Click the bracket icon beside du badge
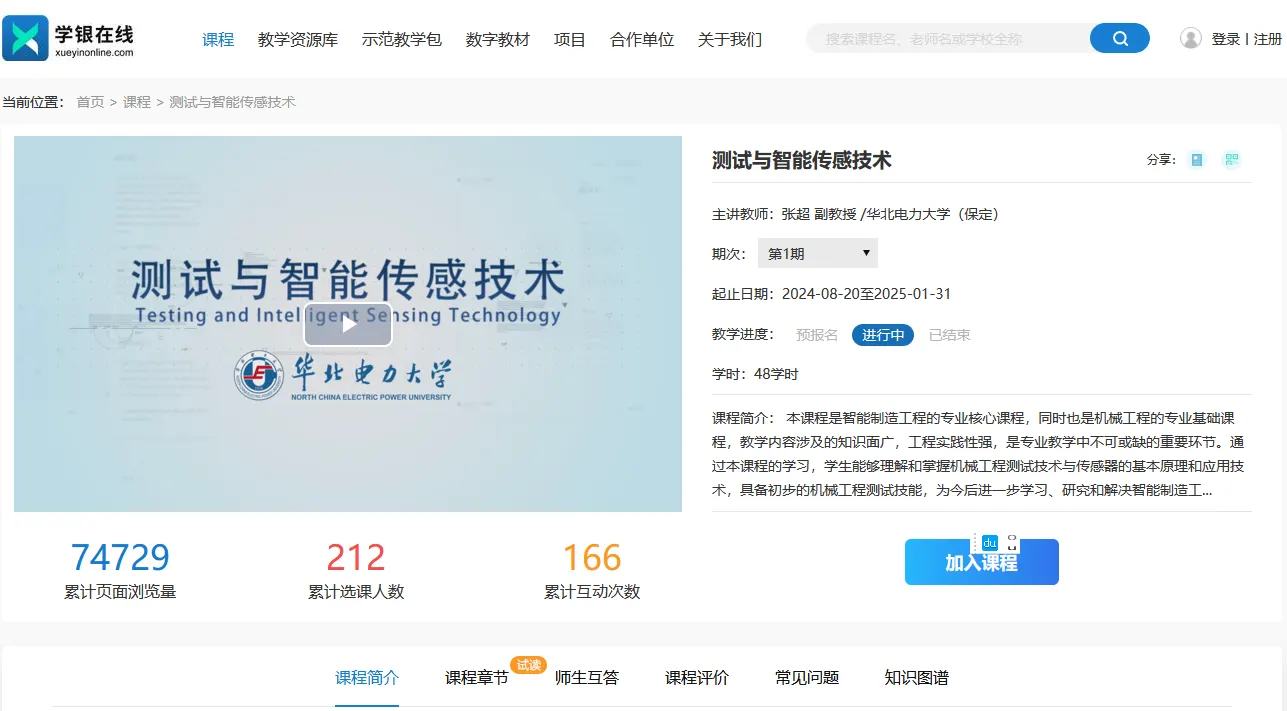The image size is (1287, 711). click(x=1012, y=543)
